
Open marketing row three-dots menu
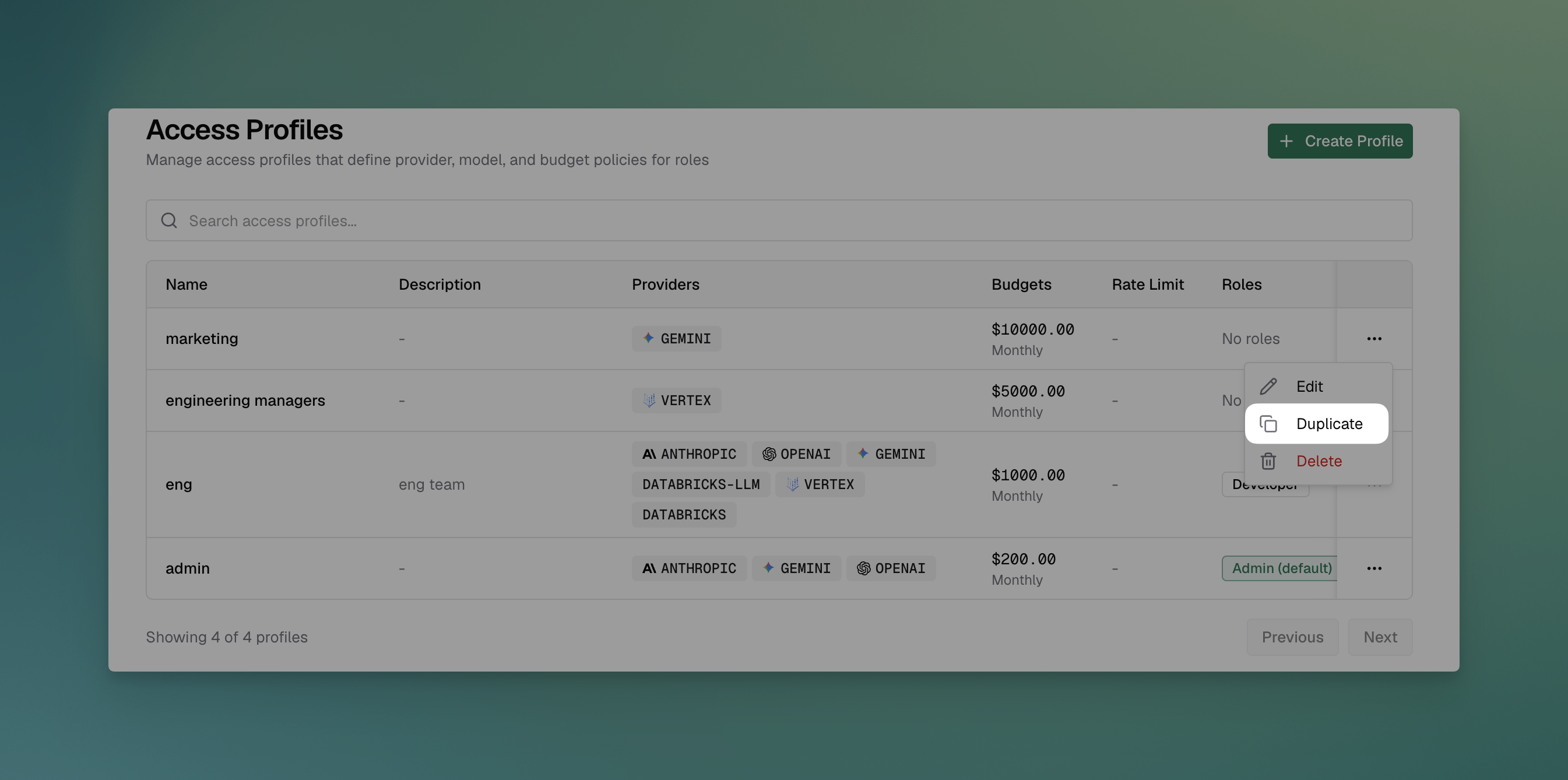(1374, 339)
